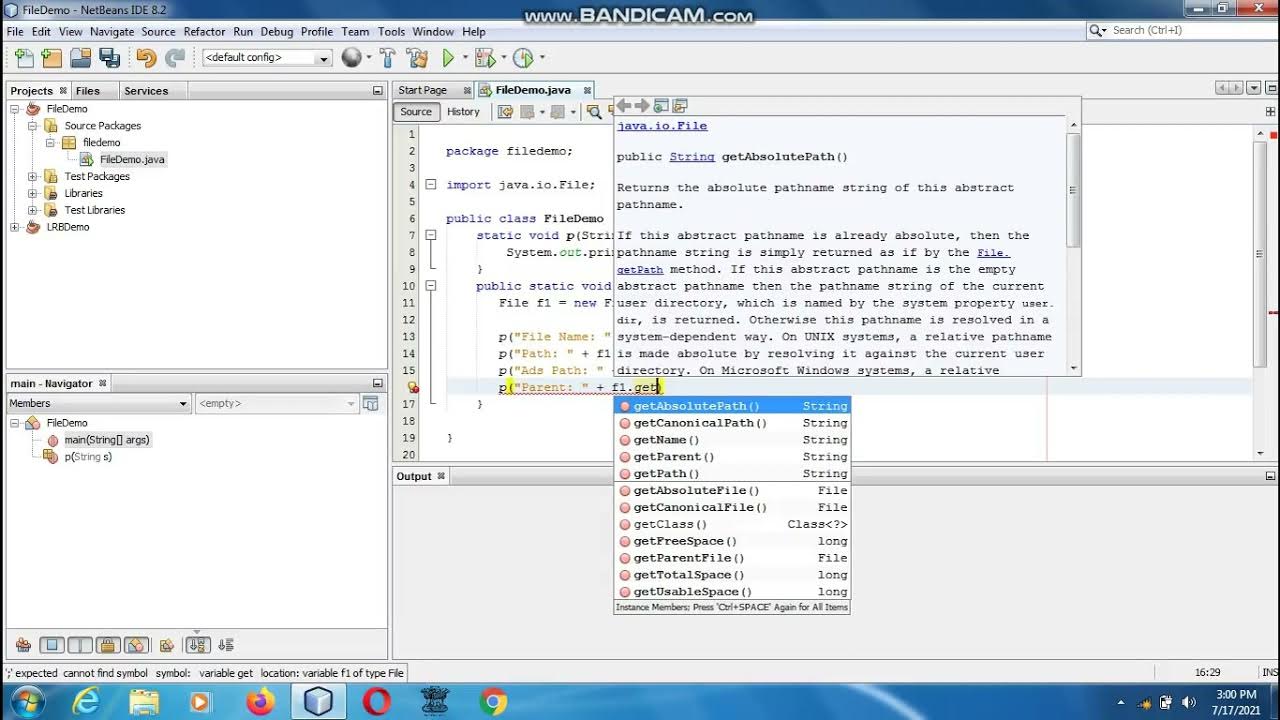Click the Last Edit icon in editor toolbar
Viewport: 1280px width, 720px height.
click(505, 112)
